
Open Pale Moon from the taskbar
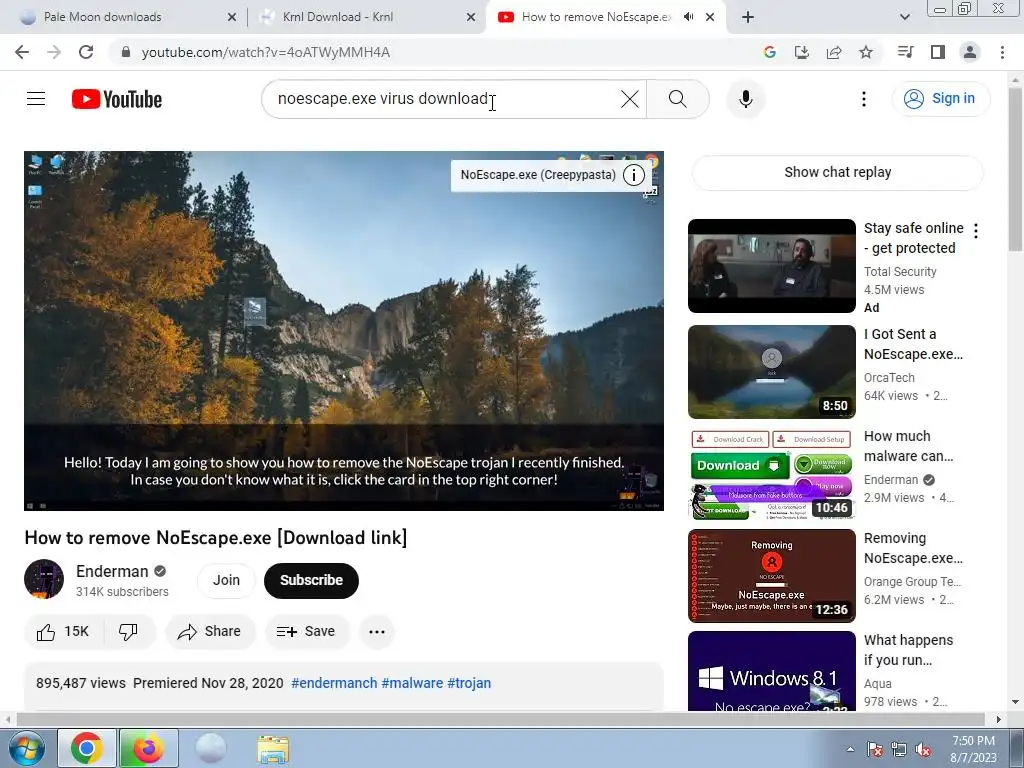click(x=211, y=748)
